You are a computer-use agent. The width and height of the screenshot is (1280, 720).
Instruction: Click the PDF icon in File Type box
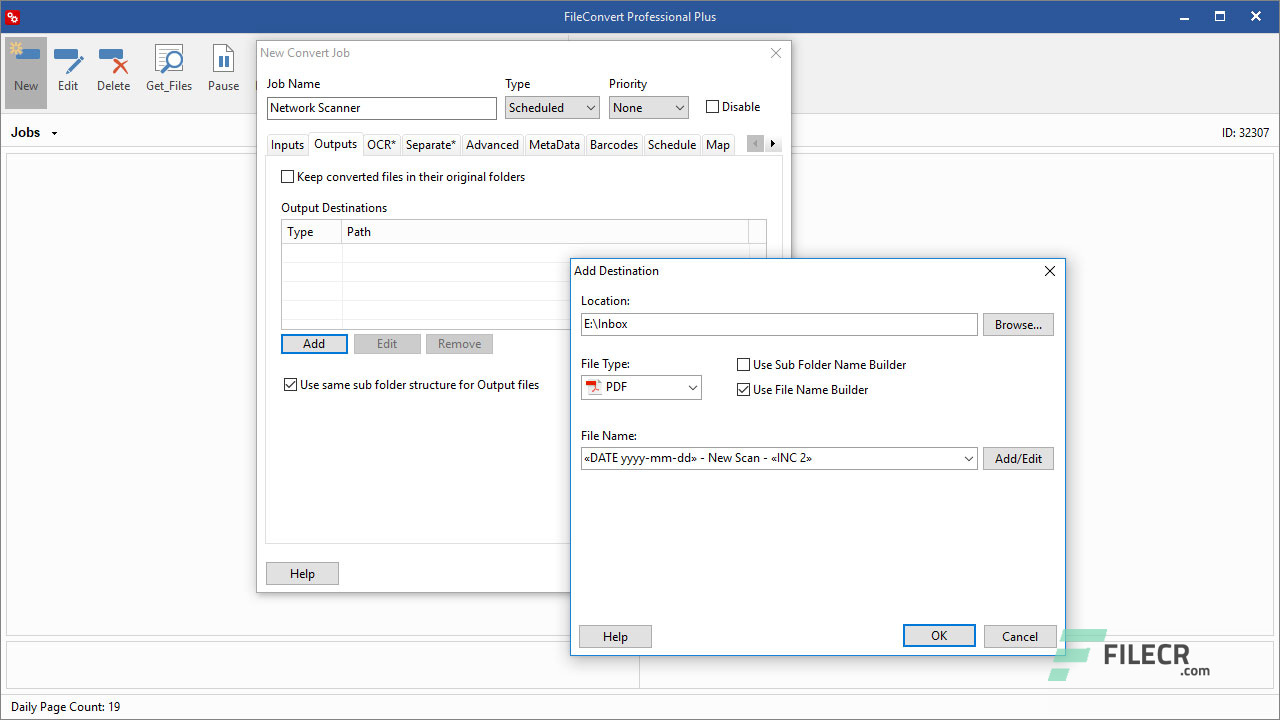(x=594, y=387)
